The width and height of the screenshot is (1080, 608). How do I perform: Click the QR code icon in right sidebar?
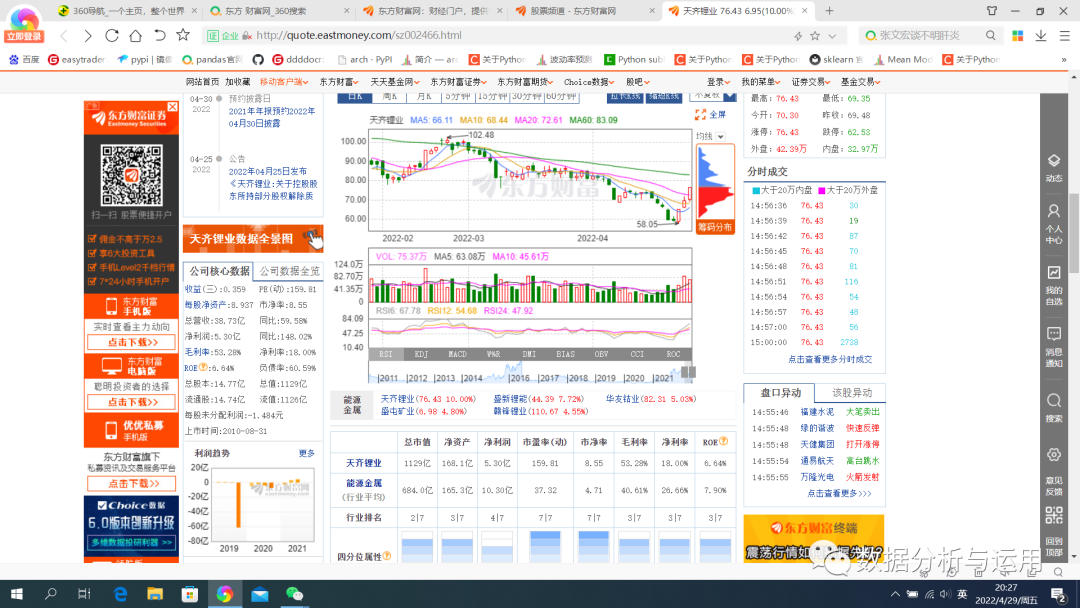tap(1053, 515)
